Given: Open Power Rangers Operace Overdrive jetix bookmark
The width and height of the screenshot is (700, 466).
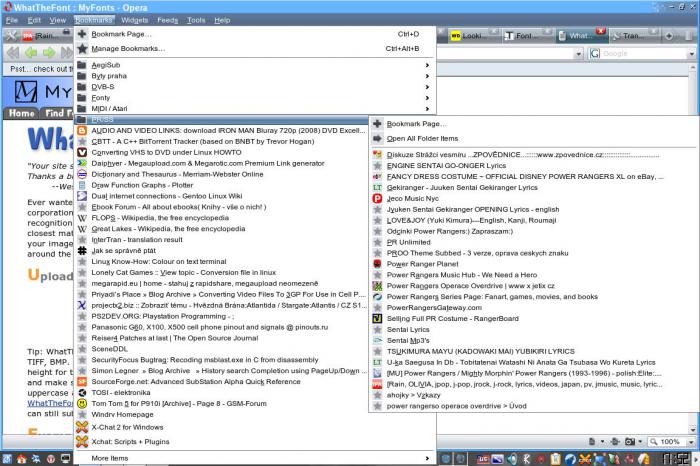Looking at the screenshot, I should tap(533, 286).
